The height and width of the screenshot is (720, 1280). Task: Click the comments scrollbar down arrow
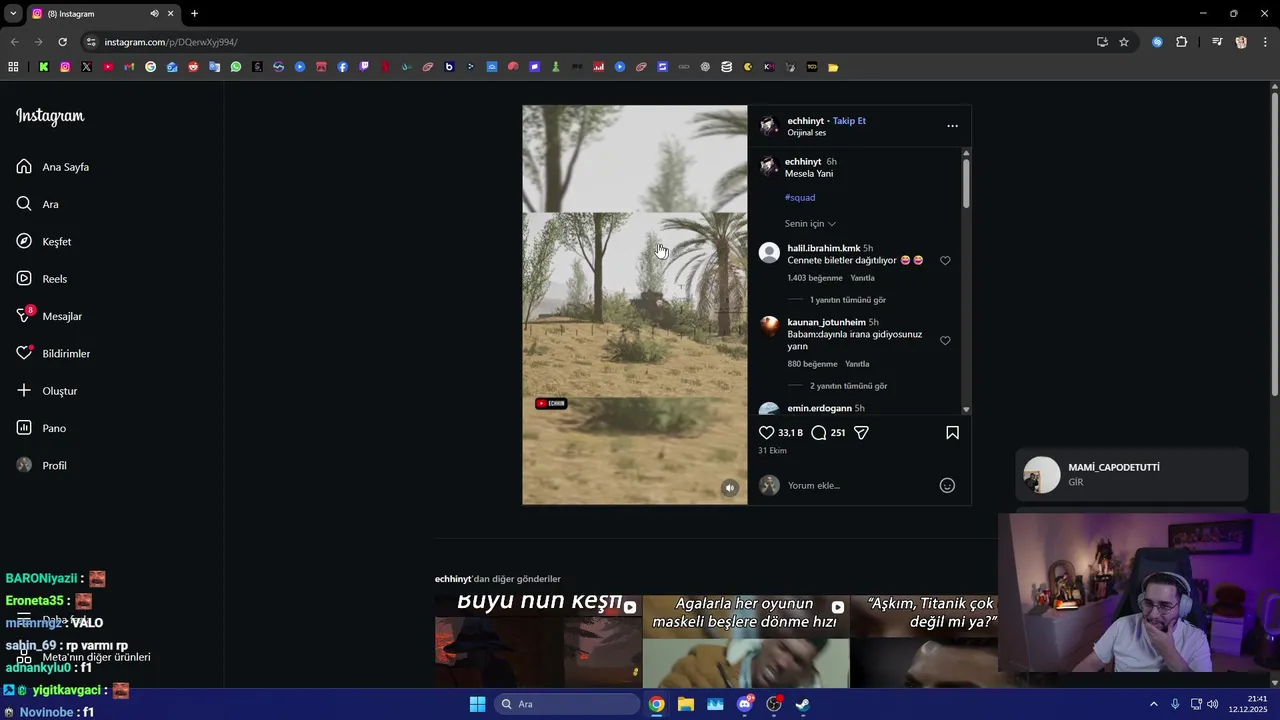pos(966,410)
